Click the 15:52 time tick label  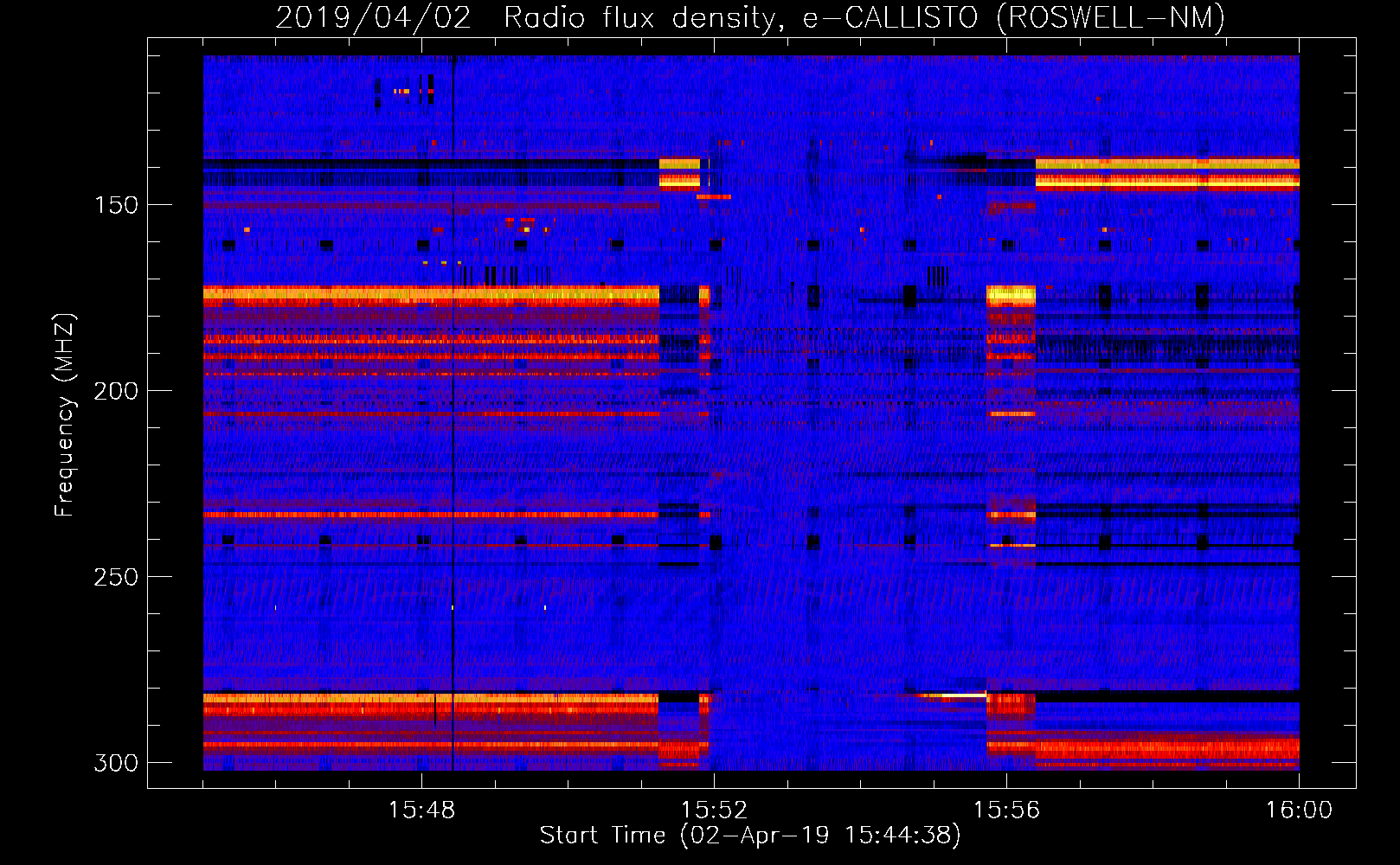coord(714,811)
